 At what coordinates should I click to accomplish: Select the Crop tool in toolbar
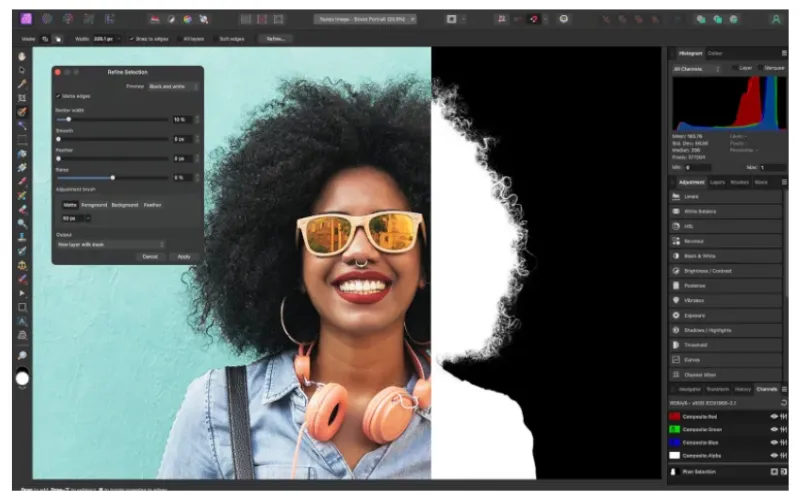tap(22, 98)
